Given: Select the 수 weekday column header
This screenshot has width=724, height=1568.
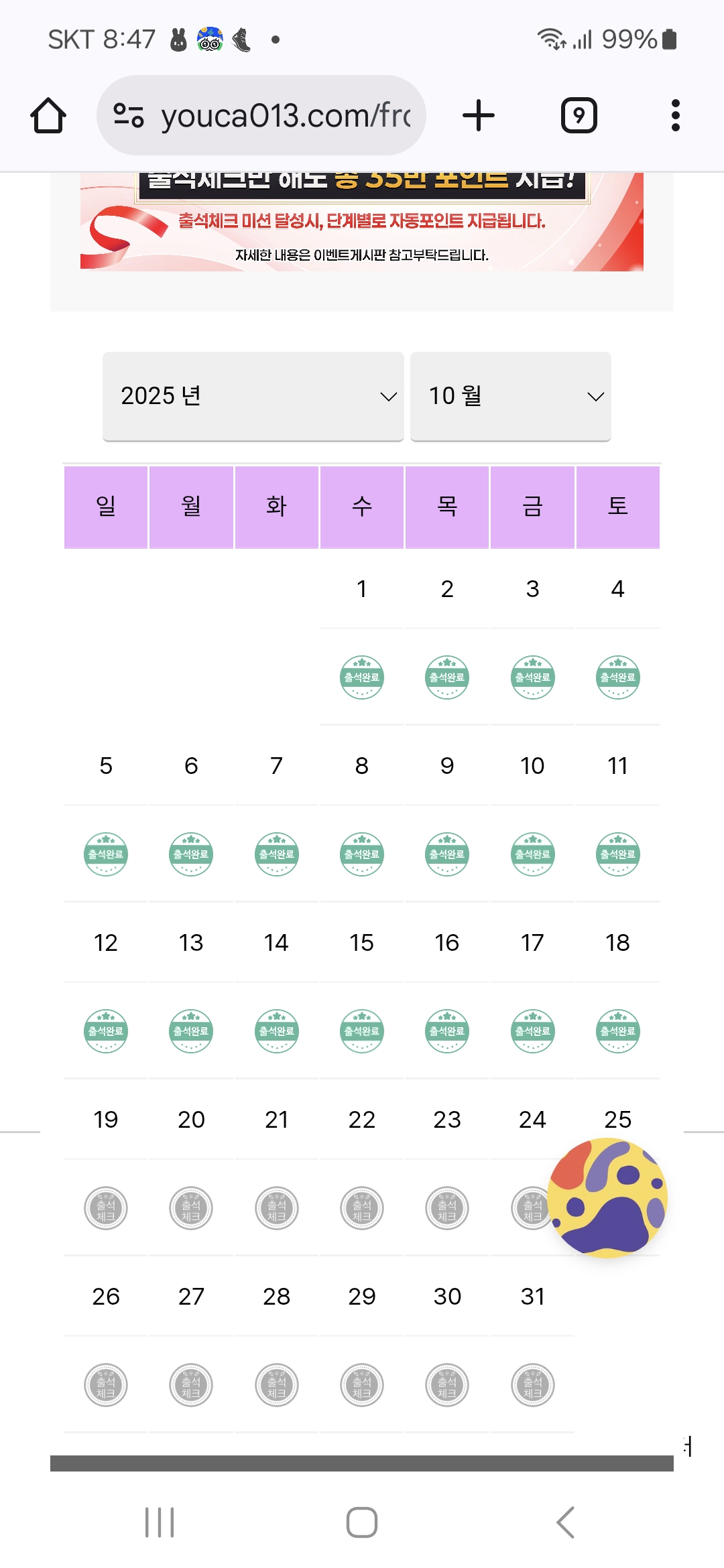Looking at the screenshot, I should [x=362, y=507].
